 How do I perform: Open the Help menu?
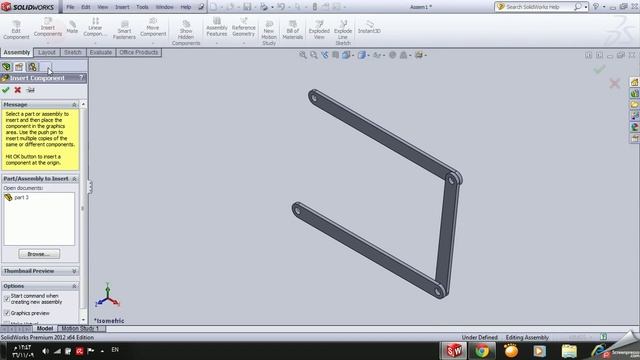coord(186,7)
